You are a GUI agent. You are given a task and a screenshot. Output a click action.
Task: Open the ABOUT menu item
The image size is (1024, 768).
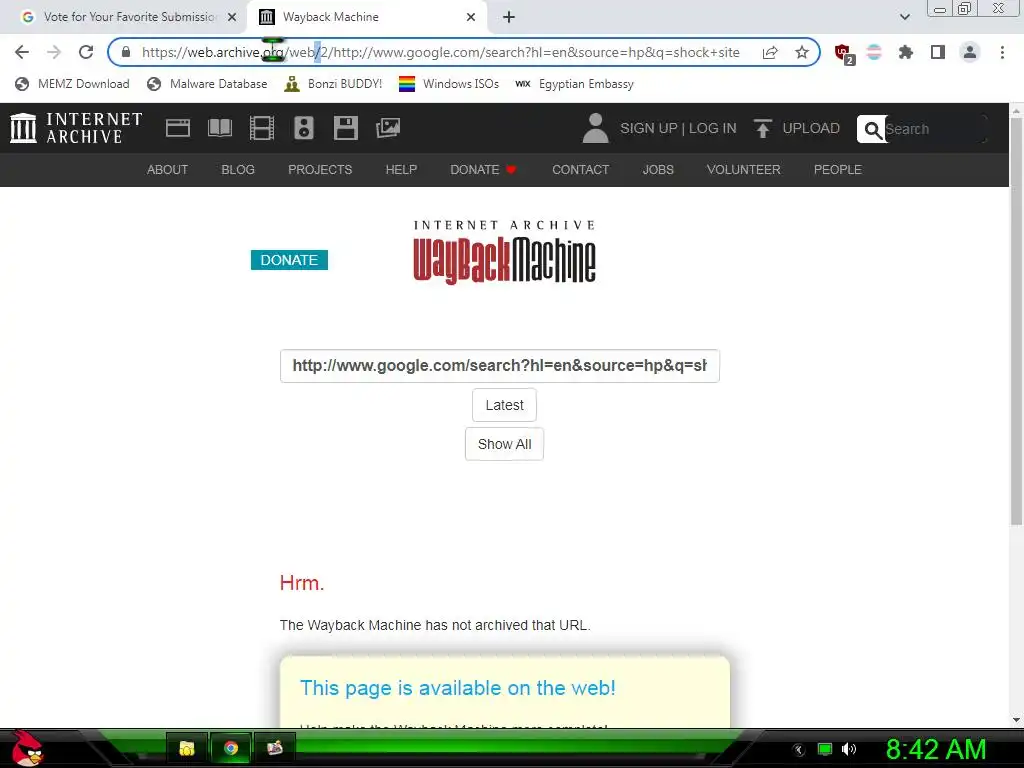167,170
